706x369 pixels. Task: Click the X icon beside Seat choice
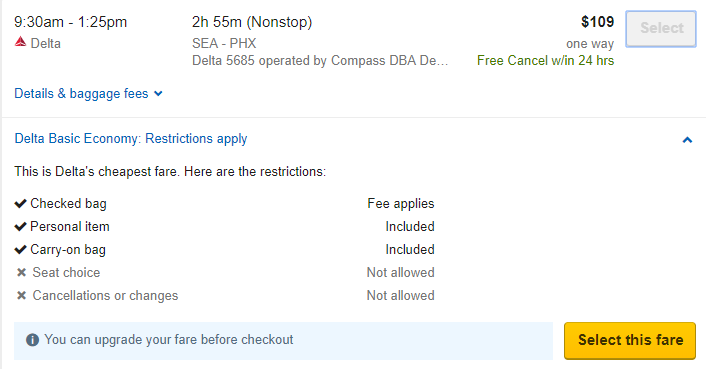(21, 273)
